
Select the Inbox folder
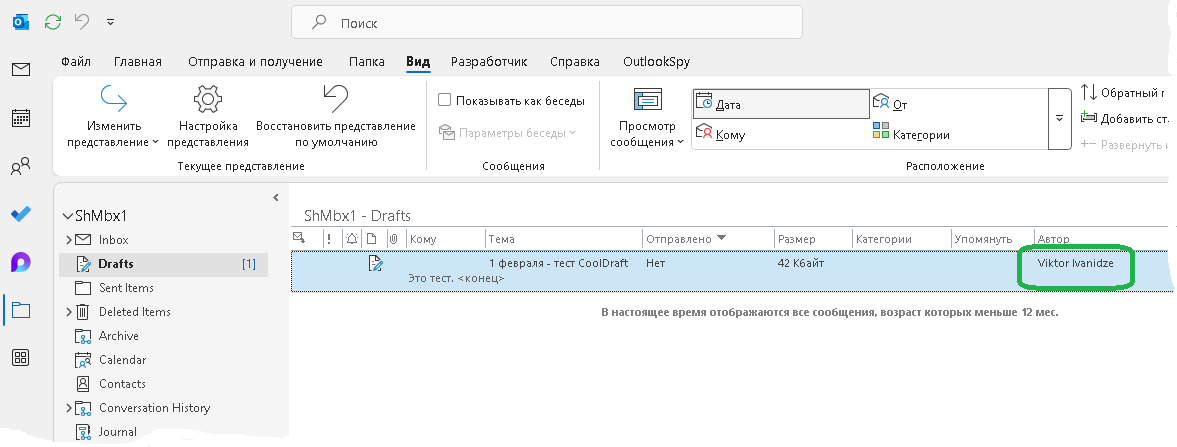coord(113,240)
